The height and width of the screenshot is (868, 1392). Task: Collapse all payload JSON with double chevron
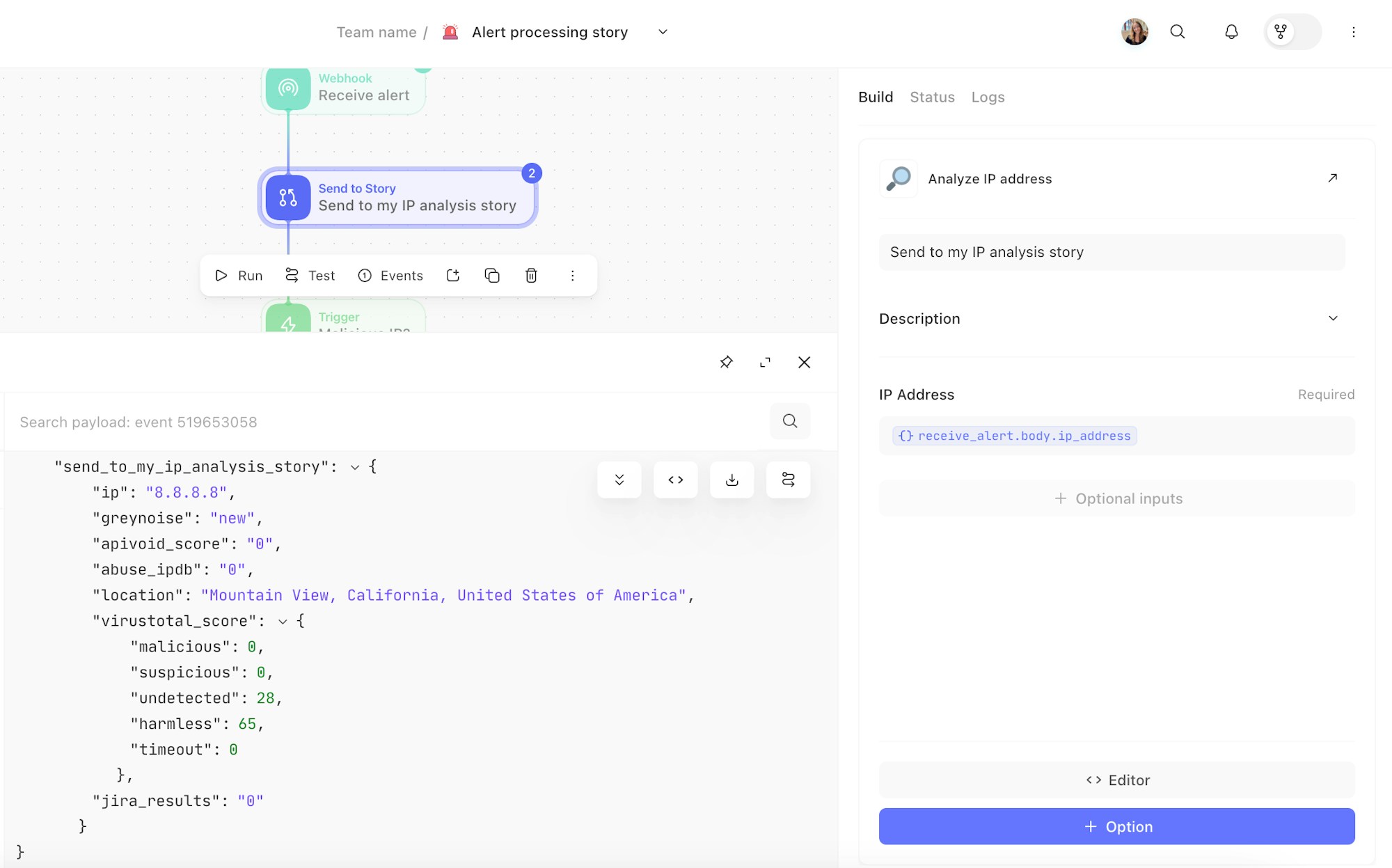coord(619,480)
